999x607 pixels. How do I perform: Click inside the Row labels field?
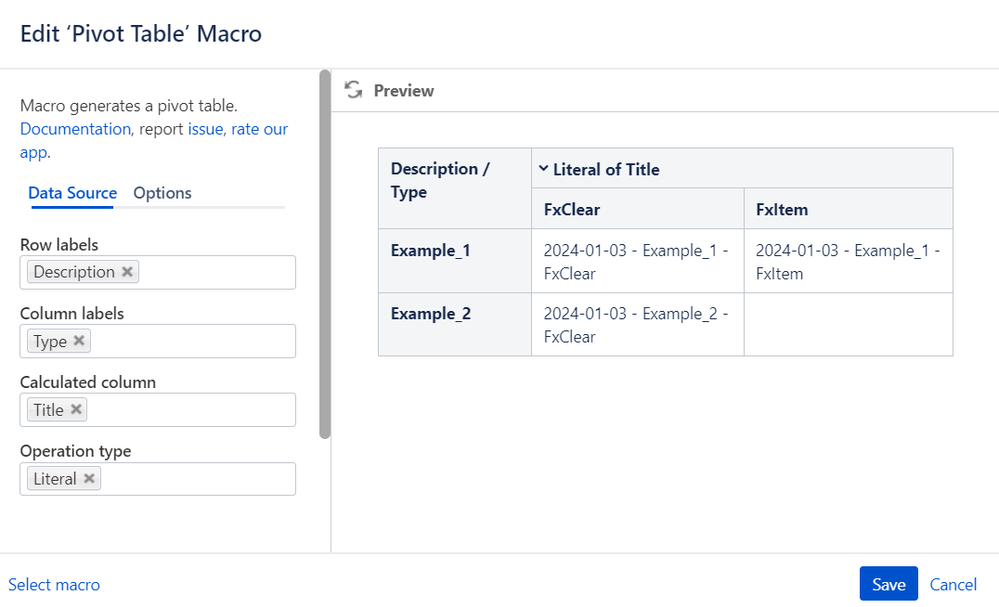coord(215,272)
